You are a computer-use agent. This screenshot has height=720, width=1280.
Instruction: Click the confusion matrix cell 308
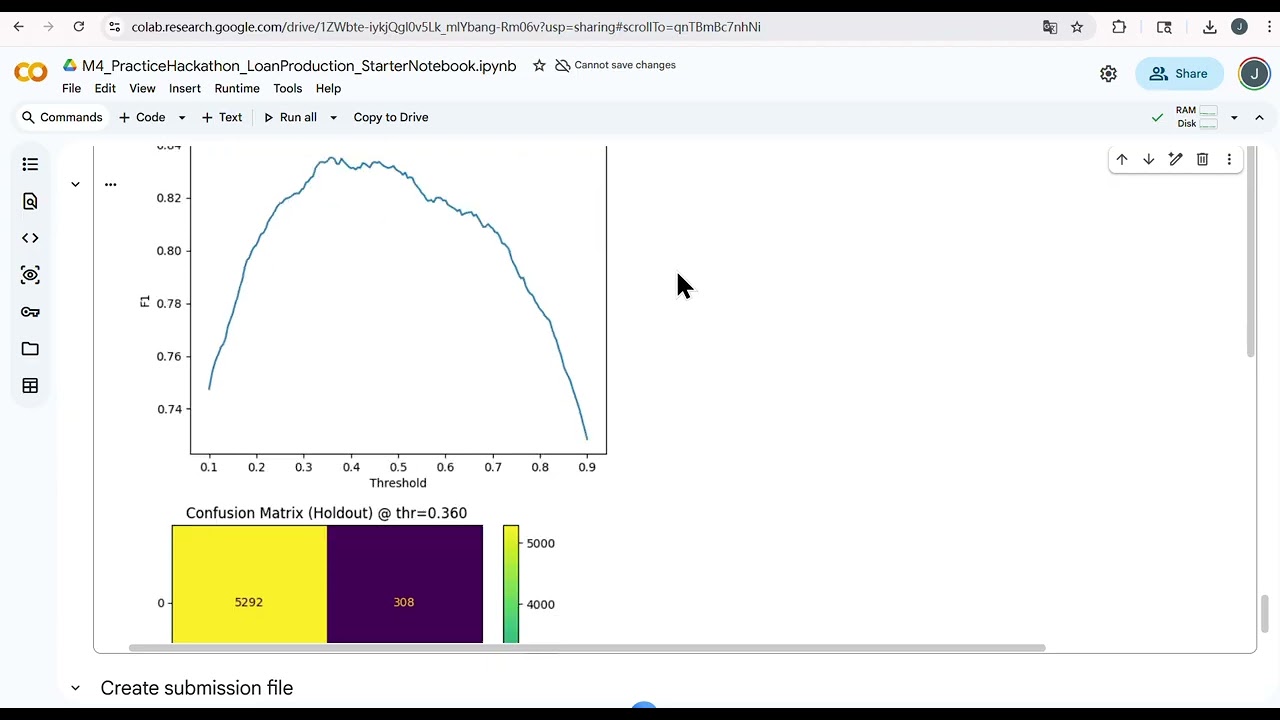[x=405, y=584]
